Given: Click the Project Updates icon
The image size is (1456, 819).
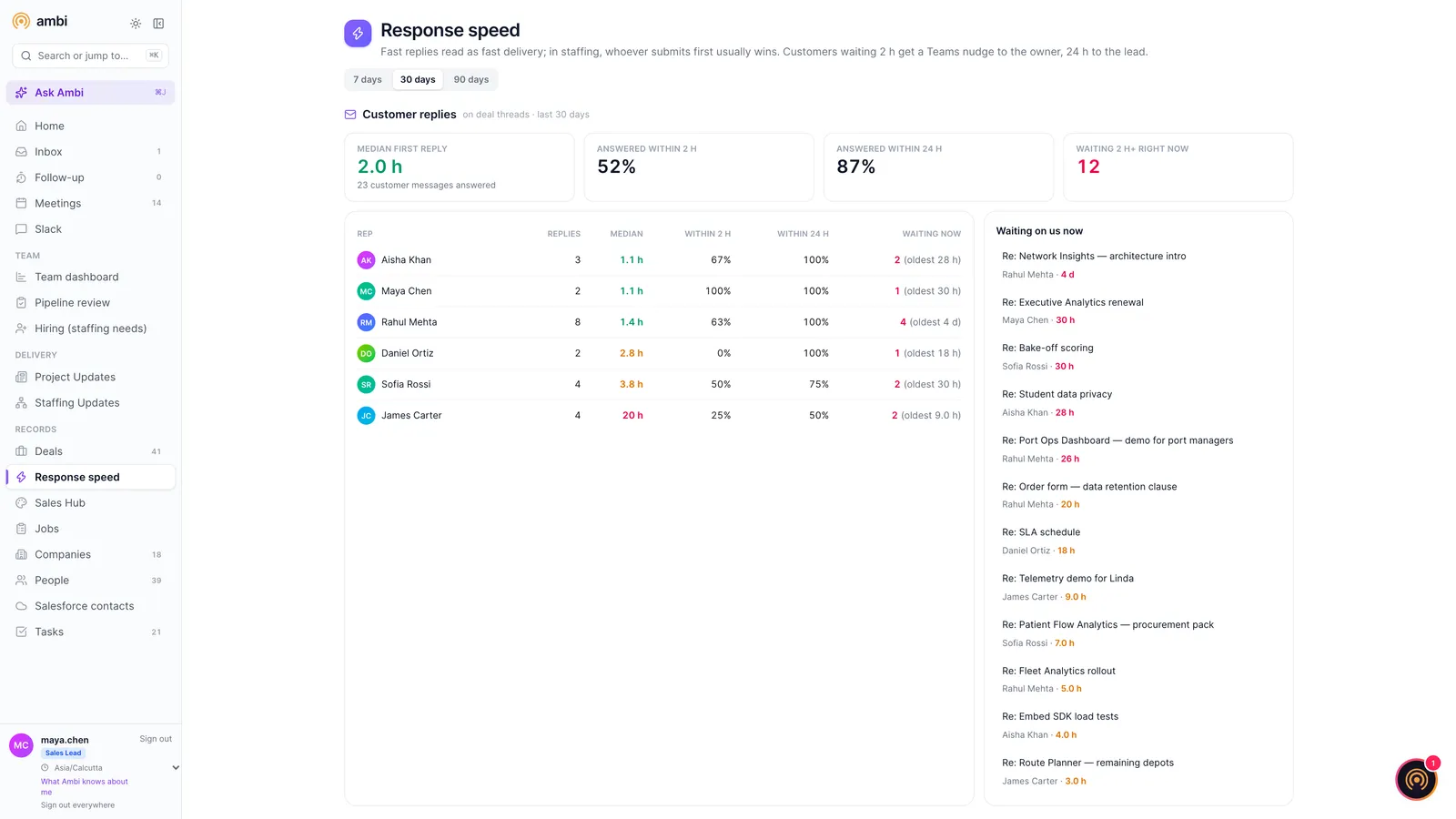Looking at the screenshot, I should click(21, 378).
